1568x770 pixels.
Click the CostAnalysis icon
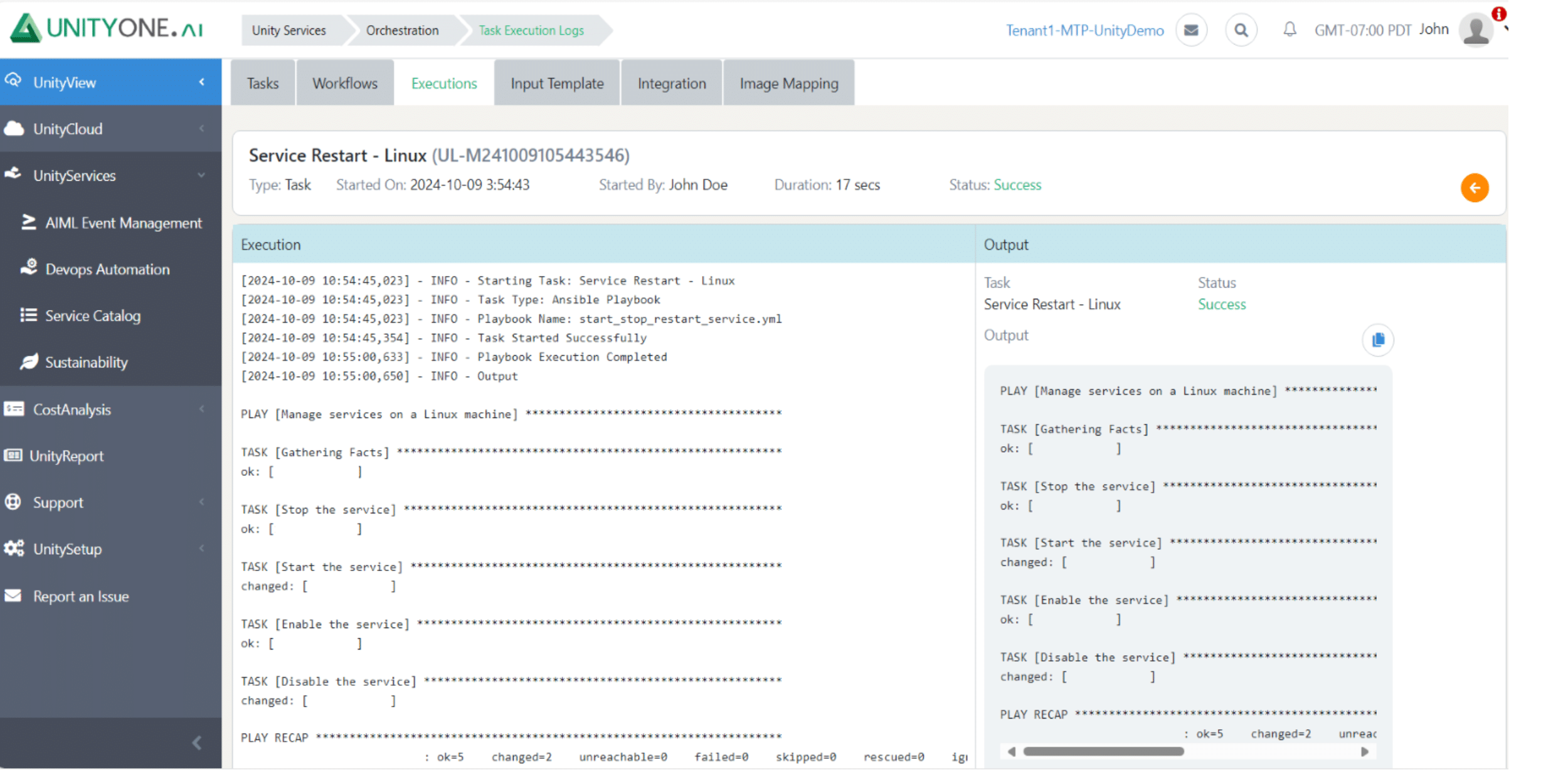[14, 409]
